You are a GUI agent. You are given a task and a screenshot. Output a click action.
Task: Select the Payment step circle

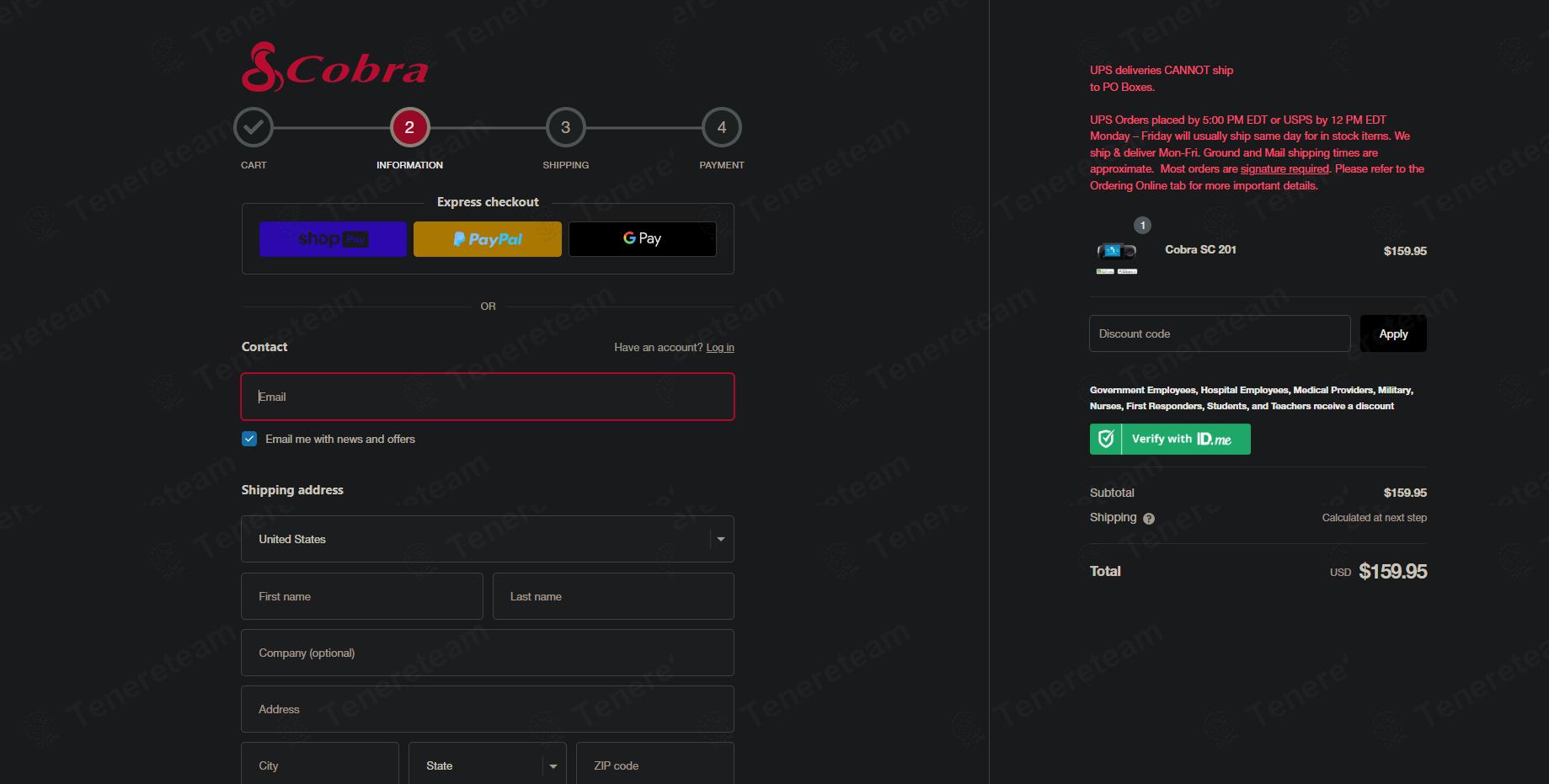coord(721,126)
